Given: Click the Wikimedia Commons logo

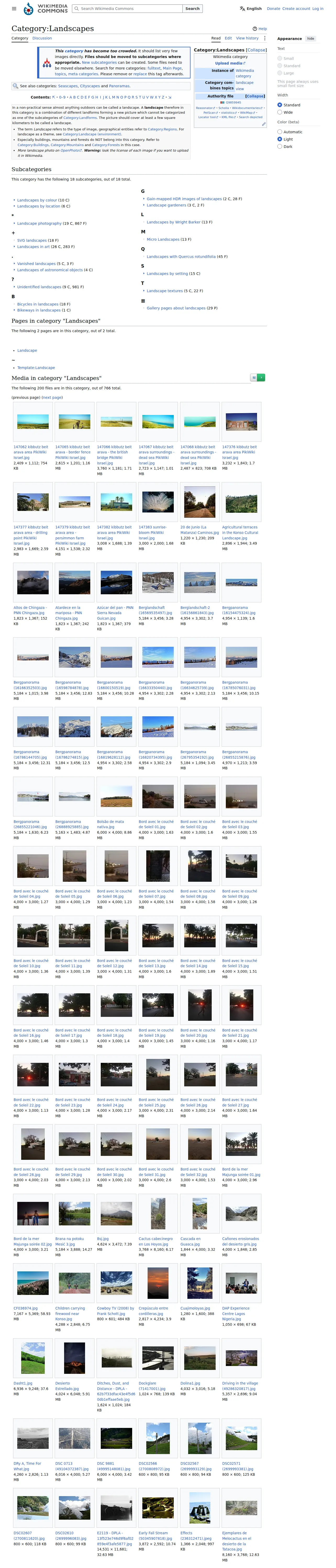Looking at the screenshot, I should [46, 9].
